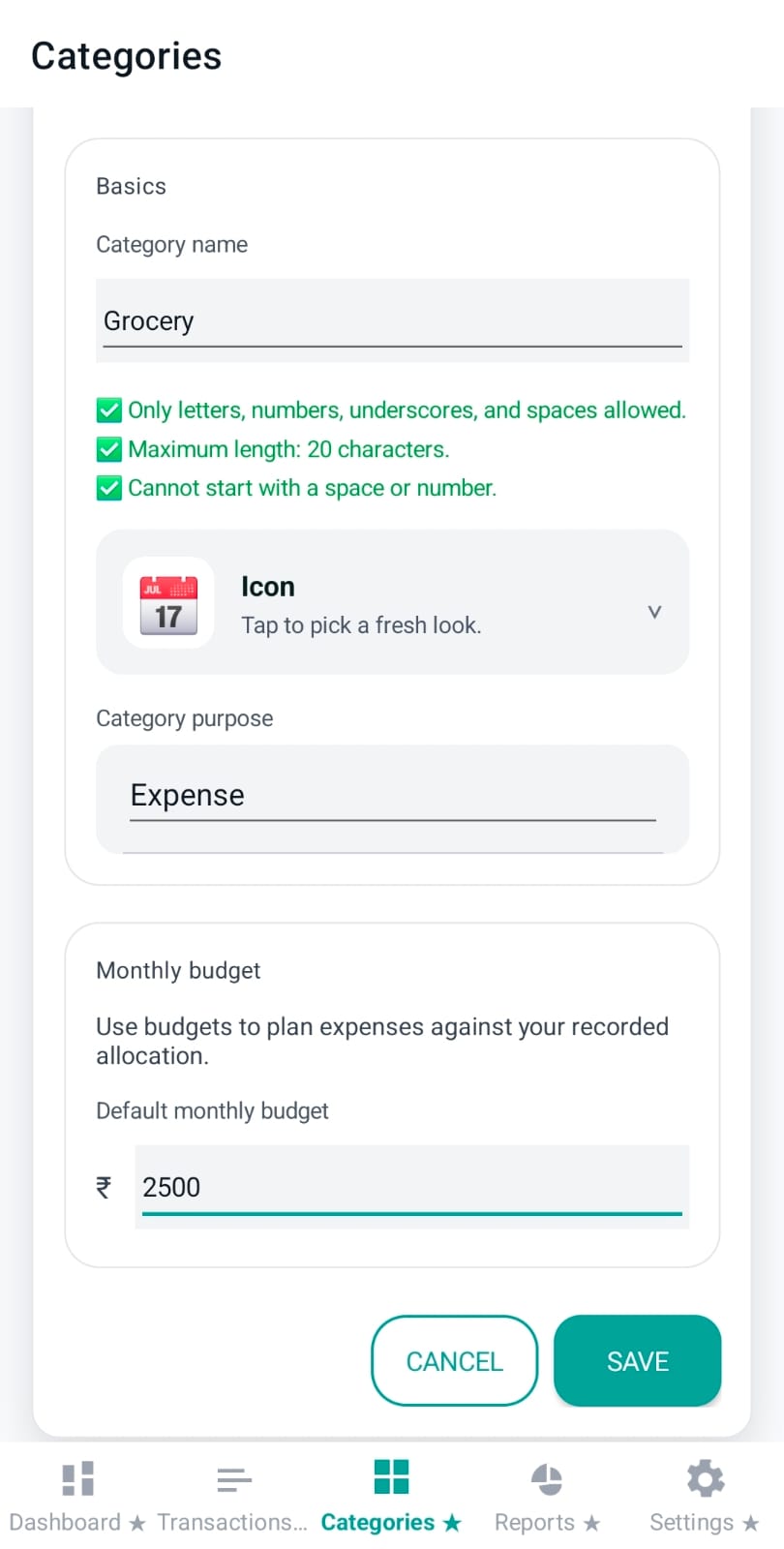
Task: Expand the Icon picker chevron
Action: point(654,611)
